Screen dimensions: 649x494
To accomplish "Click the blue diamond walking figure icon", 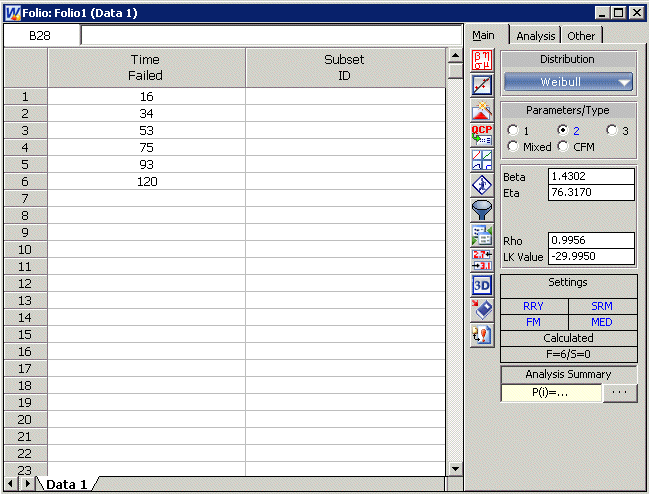I will [x=482, y=185].
